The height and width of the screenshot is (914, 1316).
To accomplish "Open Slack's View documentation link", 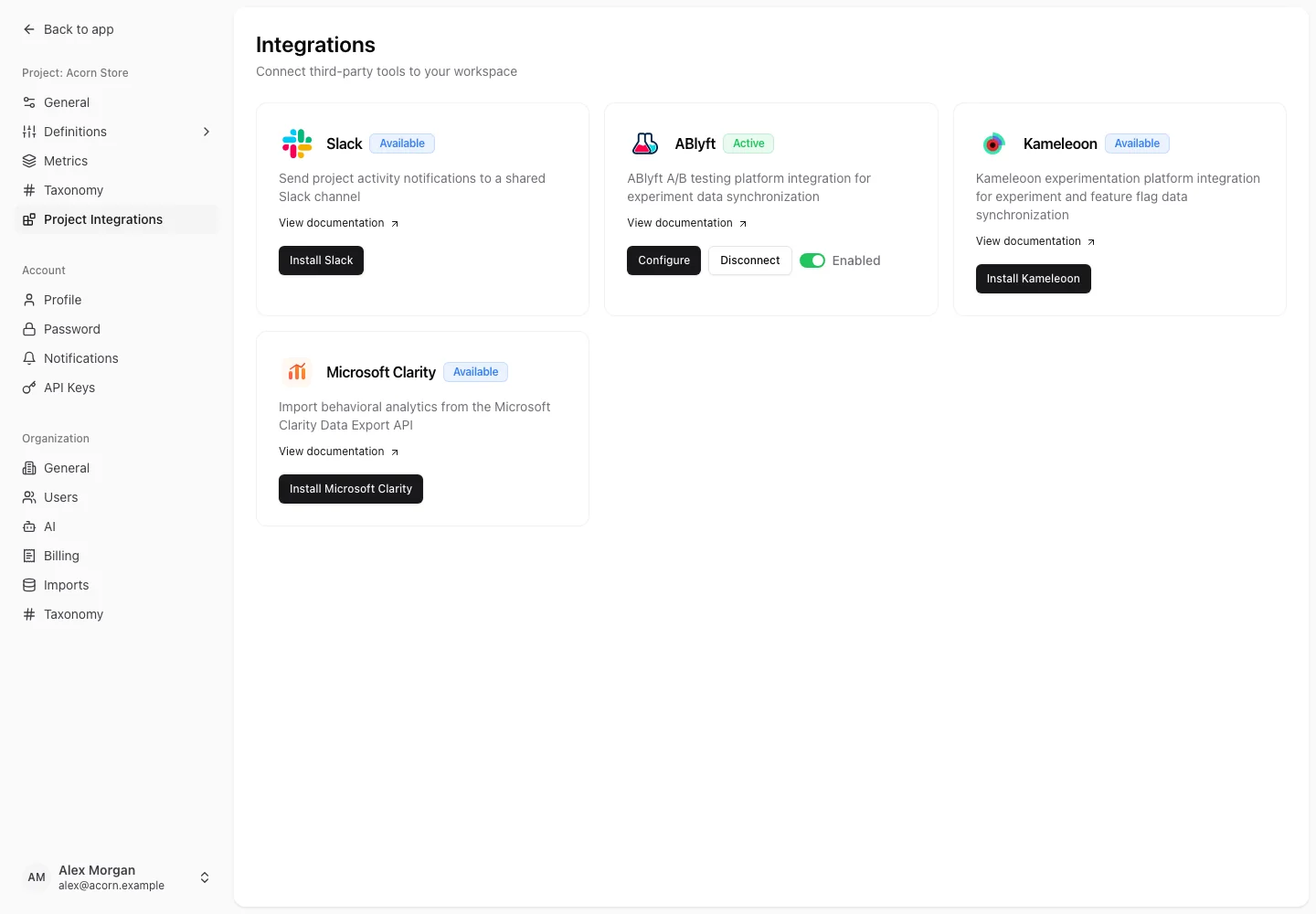I will coord(339,223).
